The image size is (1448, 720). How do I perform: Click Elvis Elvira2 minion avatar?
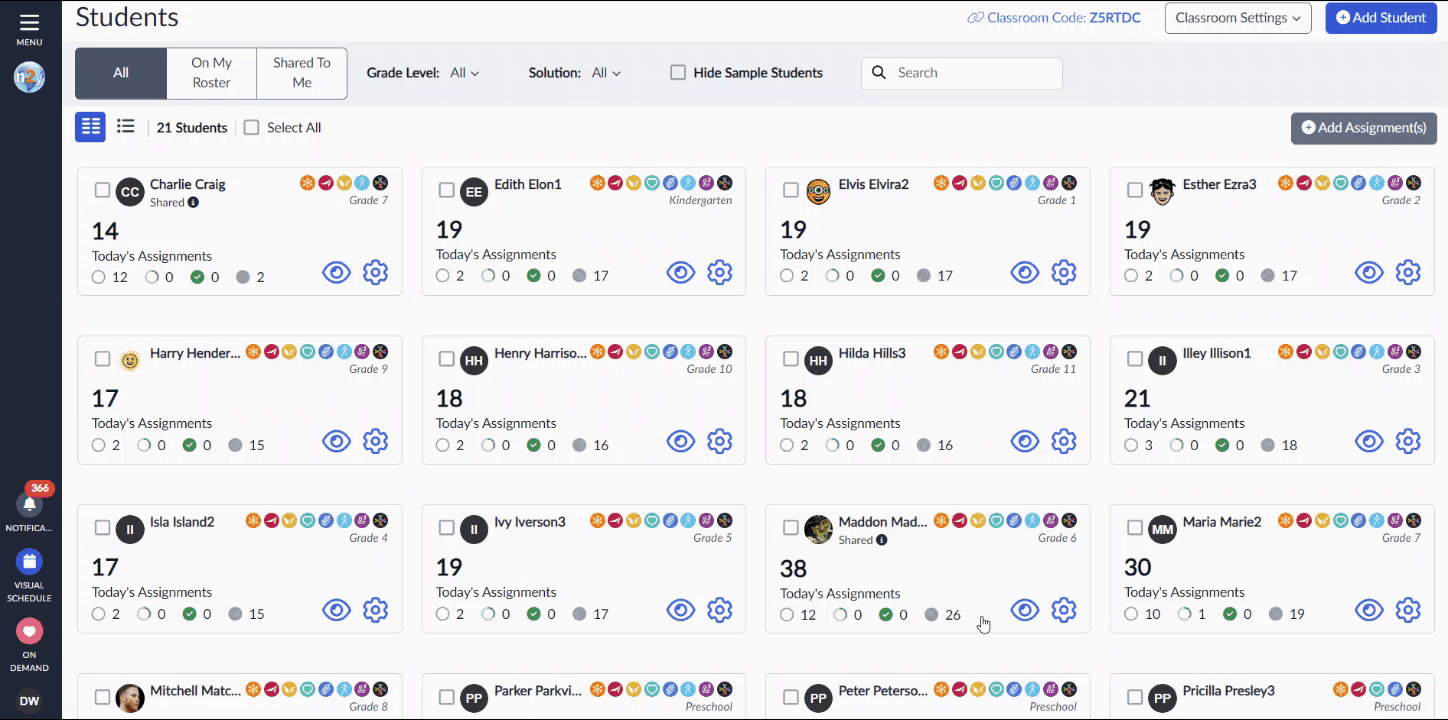[818, 191]
